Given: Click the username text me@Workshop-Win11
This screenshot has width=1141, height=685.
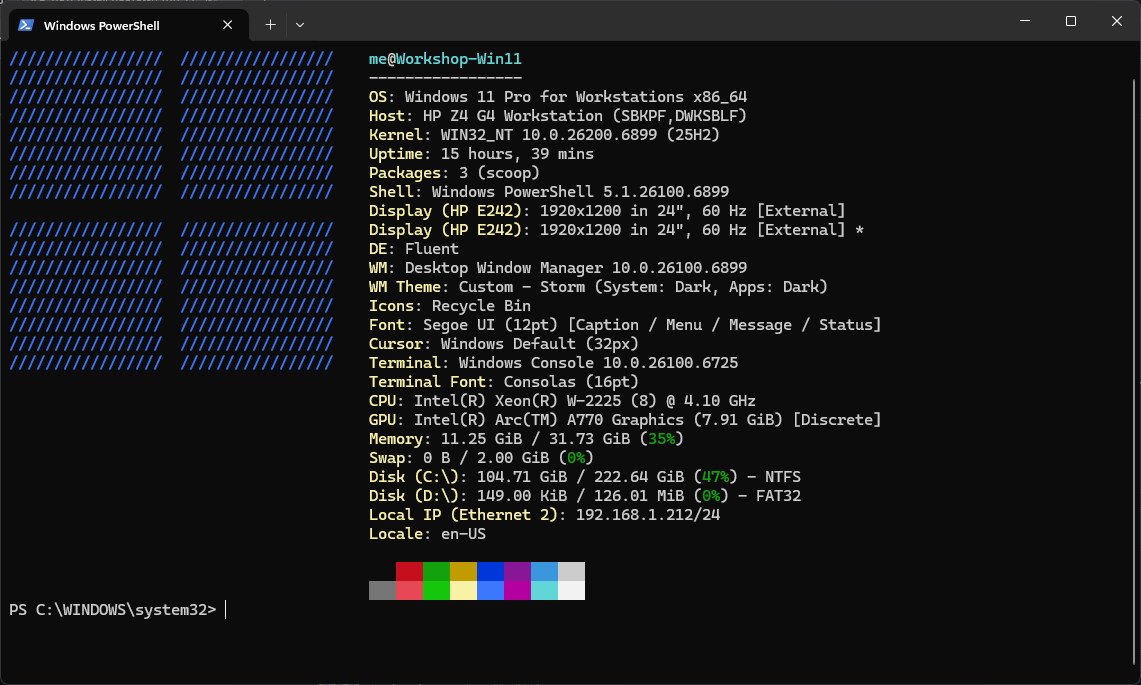Looking at the screenshot, I should (x=445, y=59).
